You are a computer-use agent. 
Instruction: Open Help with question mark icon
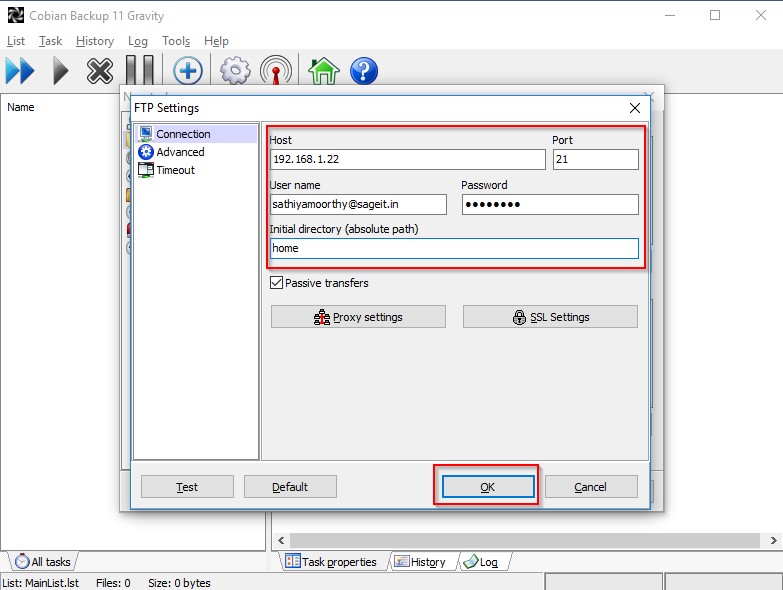(x=364, y=71)
